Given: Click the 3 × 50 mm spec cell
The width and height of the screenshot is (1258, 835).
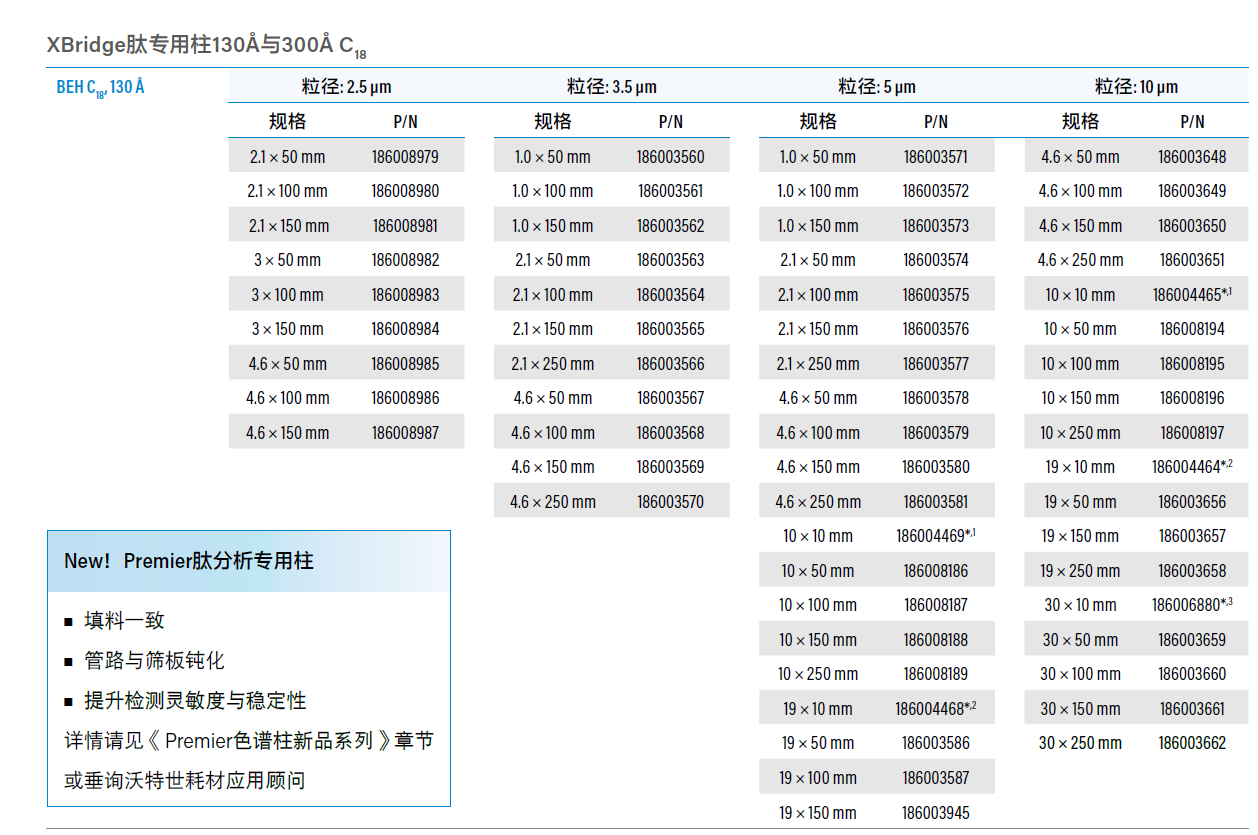Looking at the screenshot, I should [287, 260].
